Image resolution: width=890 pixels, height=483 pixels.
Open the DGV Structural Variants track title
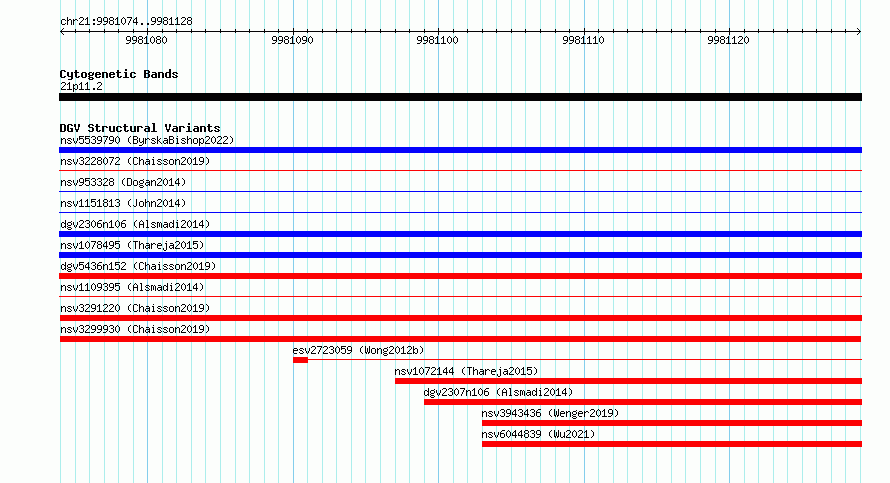point(140,128)
